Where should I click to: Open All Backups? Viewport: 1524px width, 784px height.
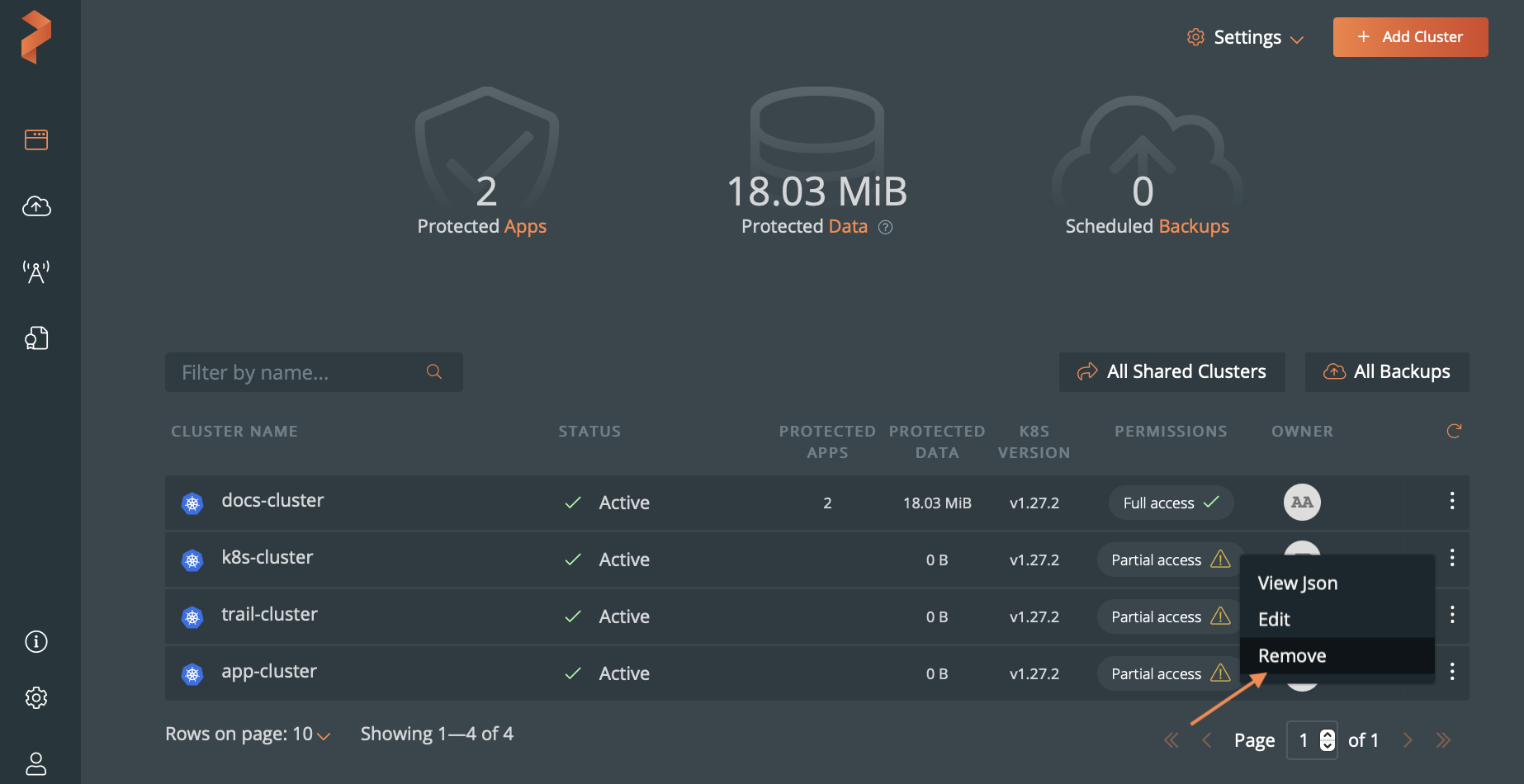point(1386,372)
